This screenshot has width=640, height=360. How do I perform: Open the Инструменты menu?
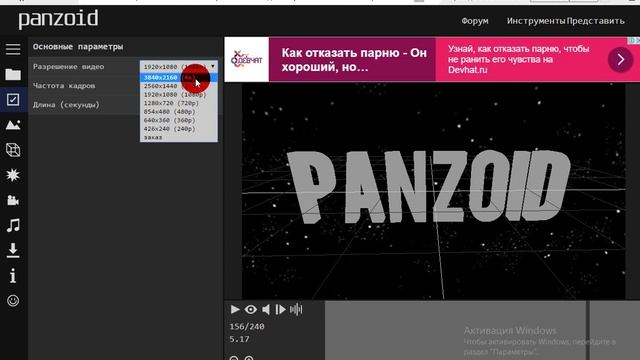[x=536, y=21]
